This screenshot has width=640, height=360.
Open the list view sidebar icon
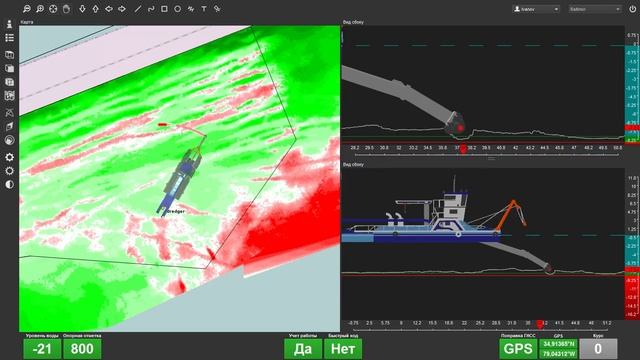pyautogui.click(x=9, y=38)
